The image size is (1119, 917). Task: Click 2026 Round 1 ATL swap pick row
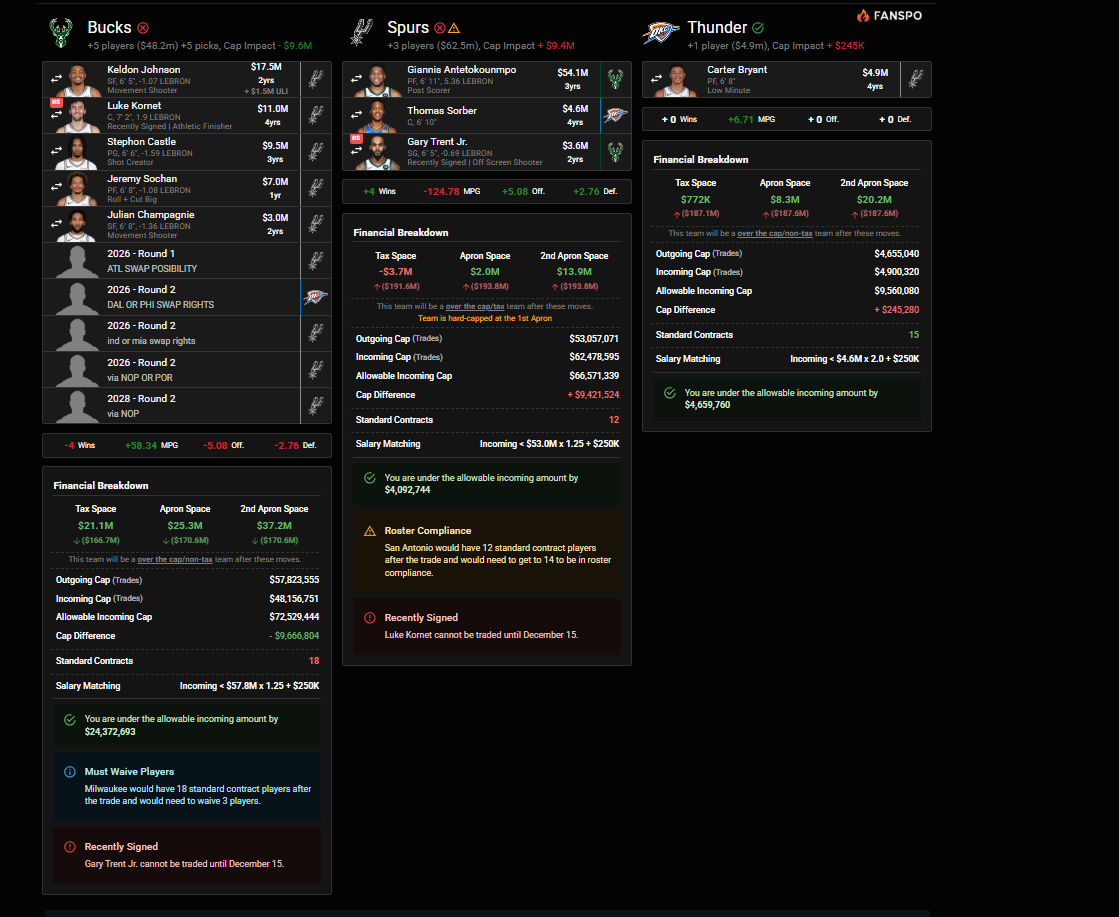pyautogui.click(x=187, y=260)
